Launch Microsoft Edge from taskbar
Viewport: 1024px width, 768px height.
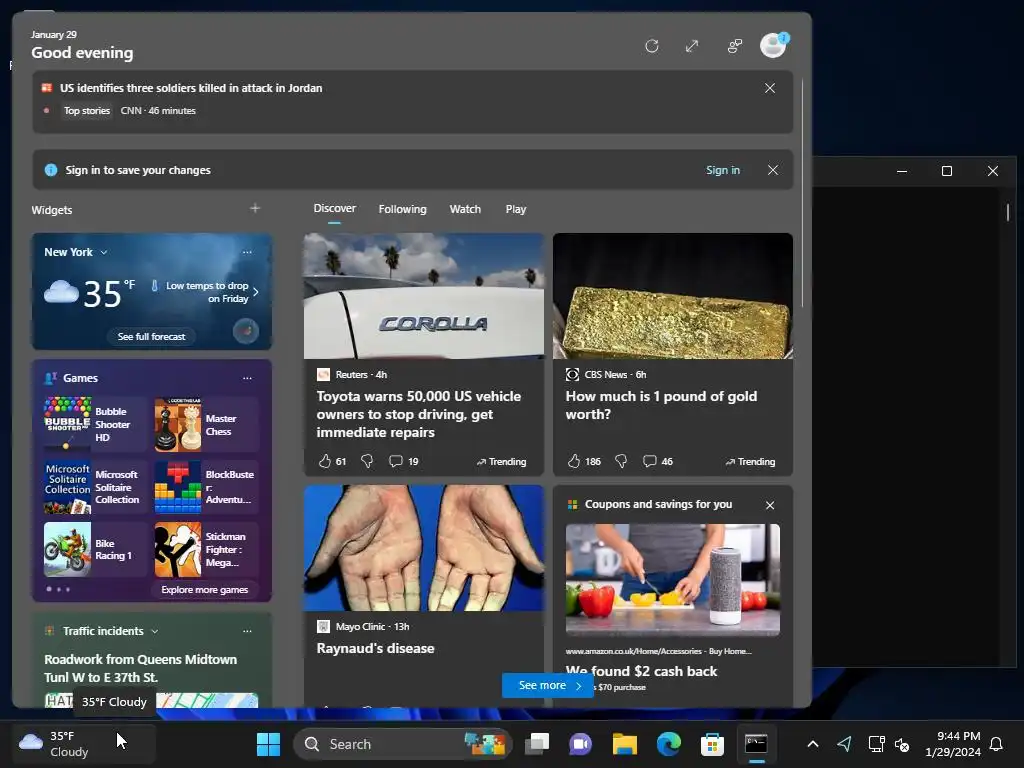pyautogui.click(x=668, y=744)
